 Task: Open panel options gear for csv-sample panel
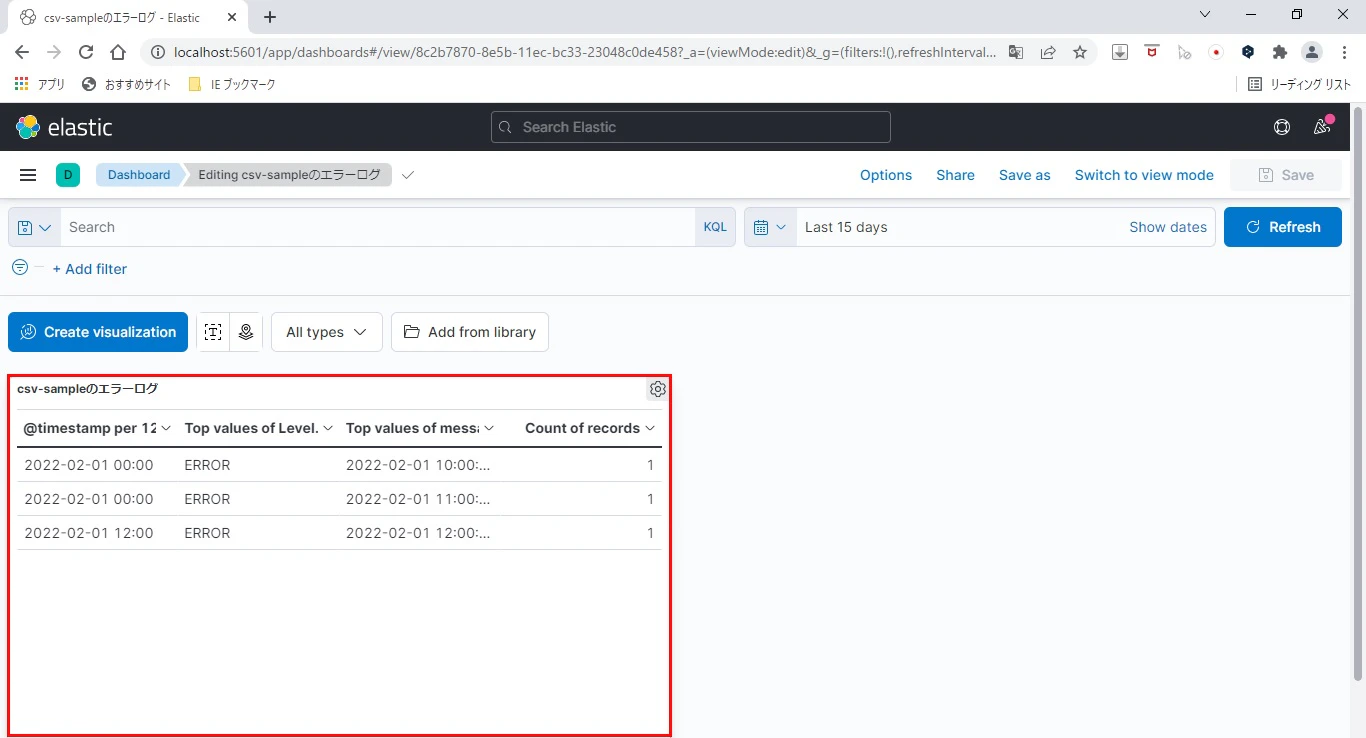657,389
